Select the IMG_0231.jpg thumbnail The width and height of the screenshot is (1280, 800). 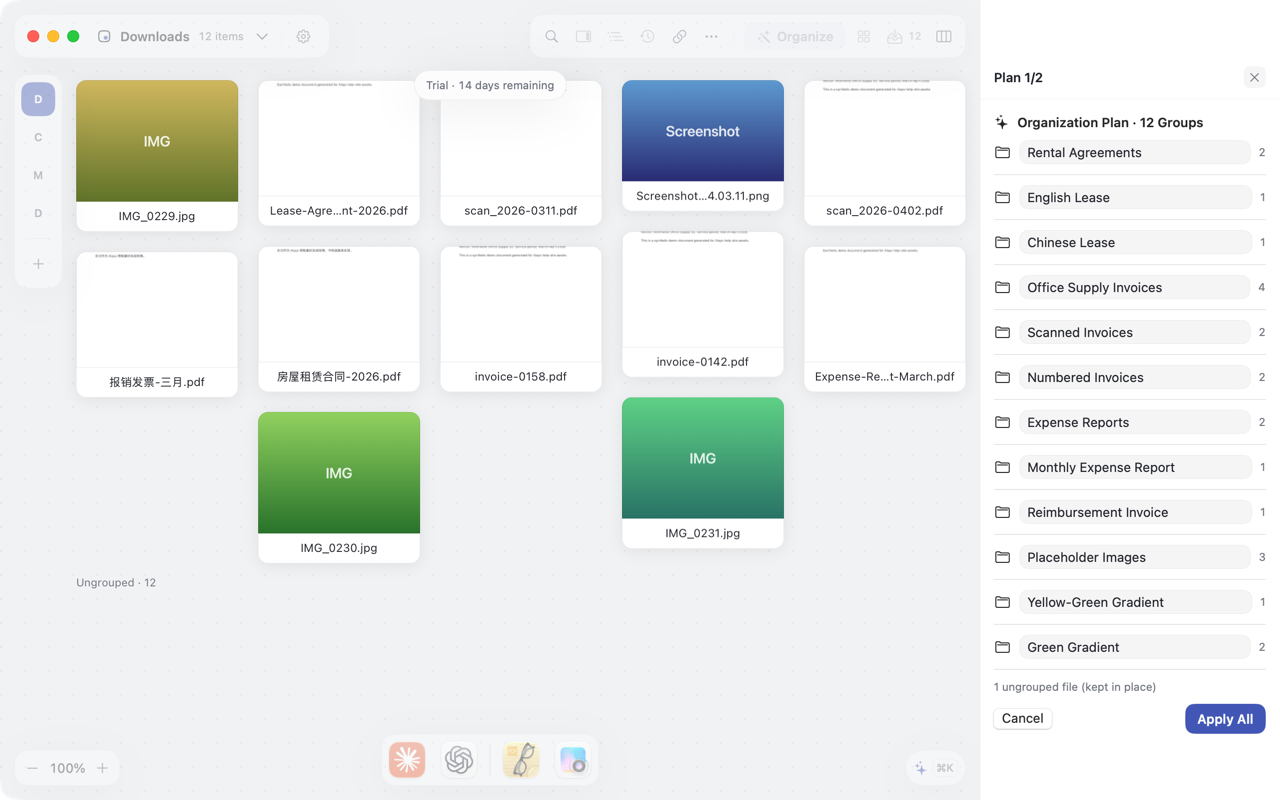703,472
